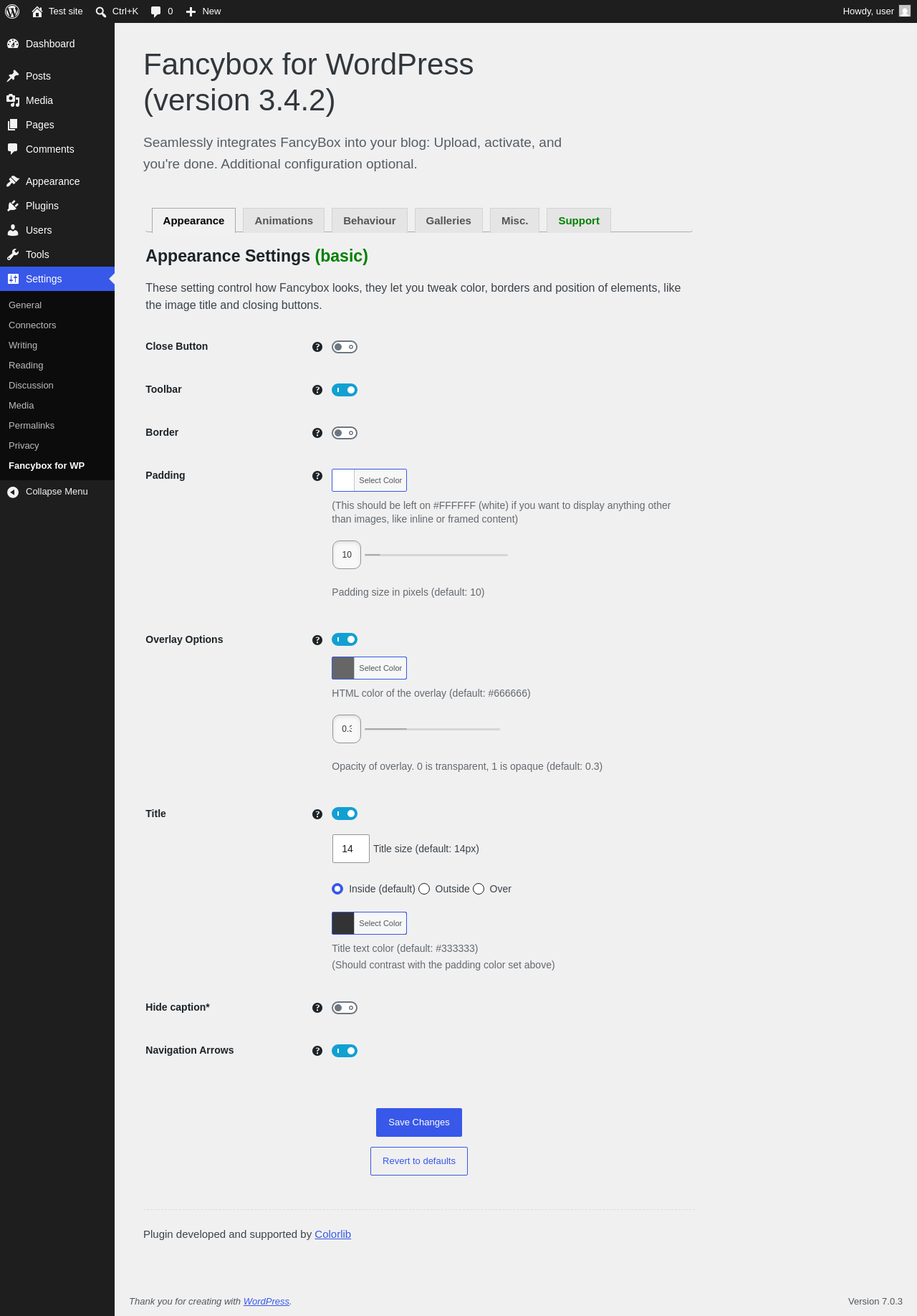917x1316 pixels.
Task: Enable the Border toggle
Action: pyautogui.click(x=345, y=433)
